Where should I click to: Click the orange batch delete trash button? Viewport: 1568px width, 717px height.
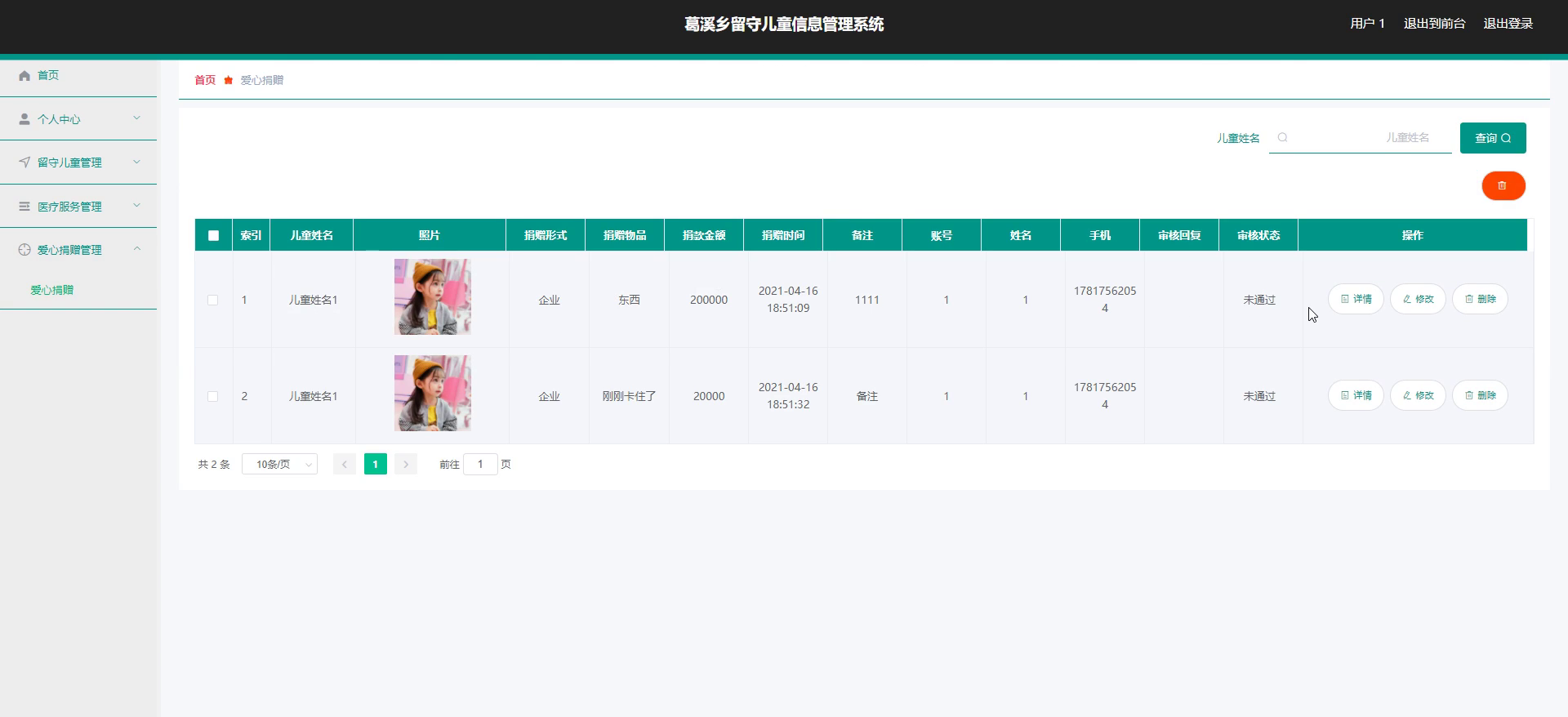[x=1503, y=185]
